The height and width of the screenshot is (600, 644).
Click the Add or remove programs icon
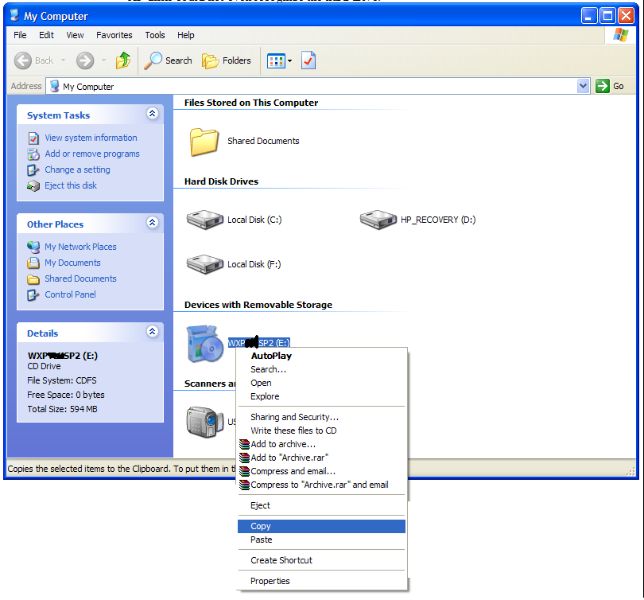click(33, 154)
